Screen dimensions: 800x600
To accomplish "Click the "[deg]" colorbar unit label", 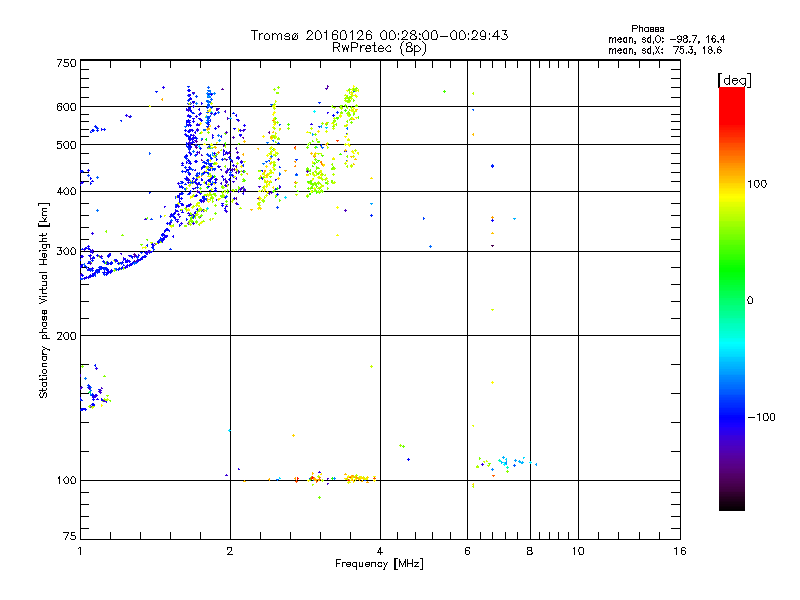I will (733, 79).
